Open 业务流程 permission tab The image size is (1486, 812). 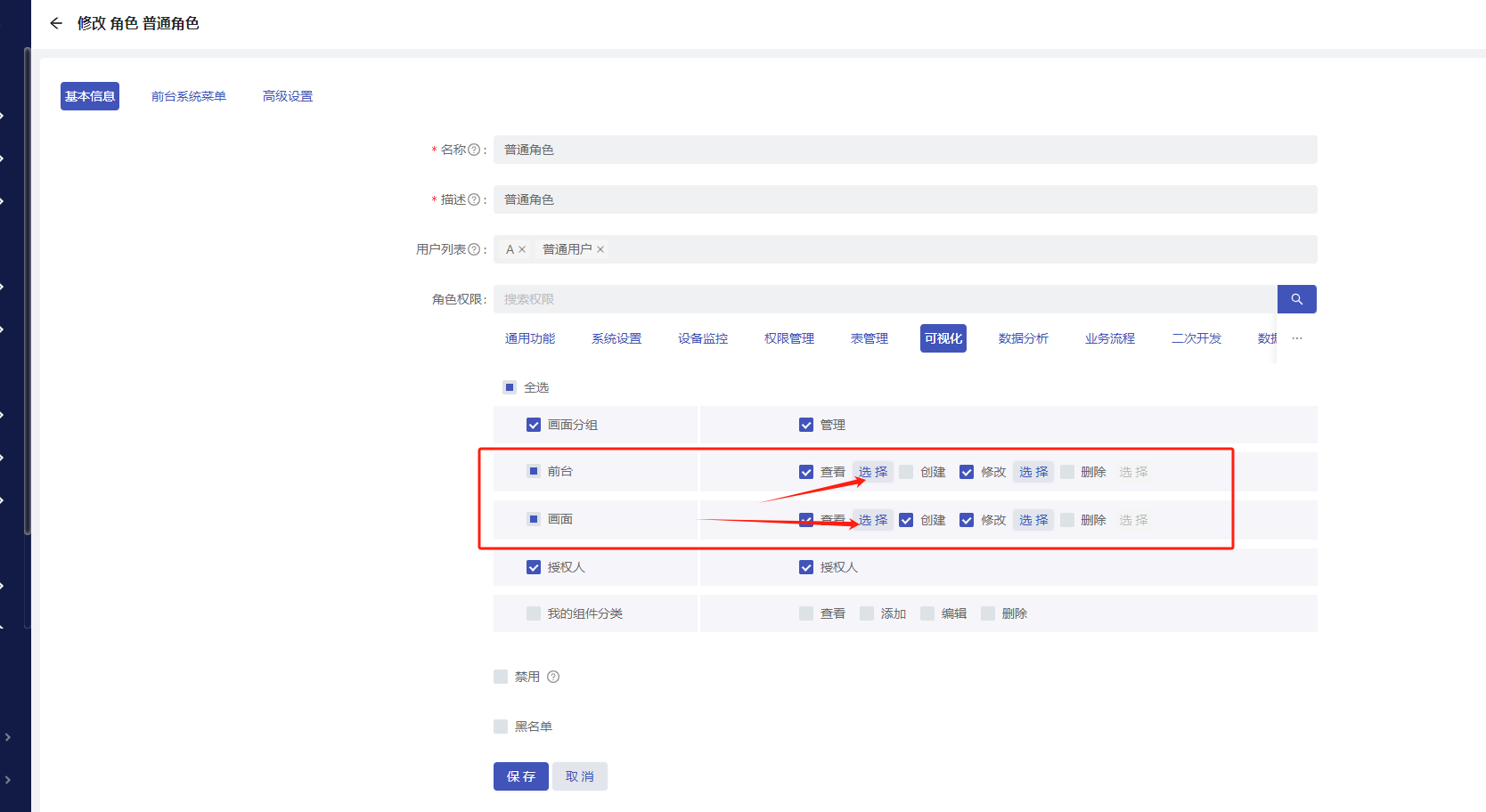tap(1110, 338)
